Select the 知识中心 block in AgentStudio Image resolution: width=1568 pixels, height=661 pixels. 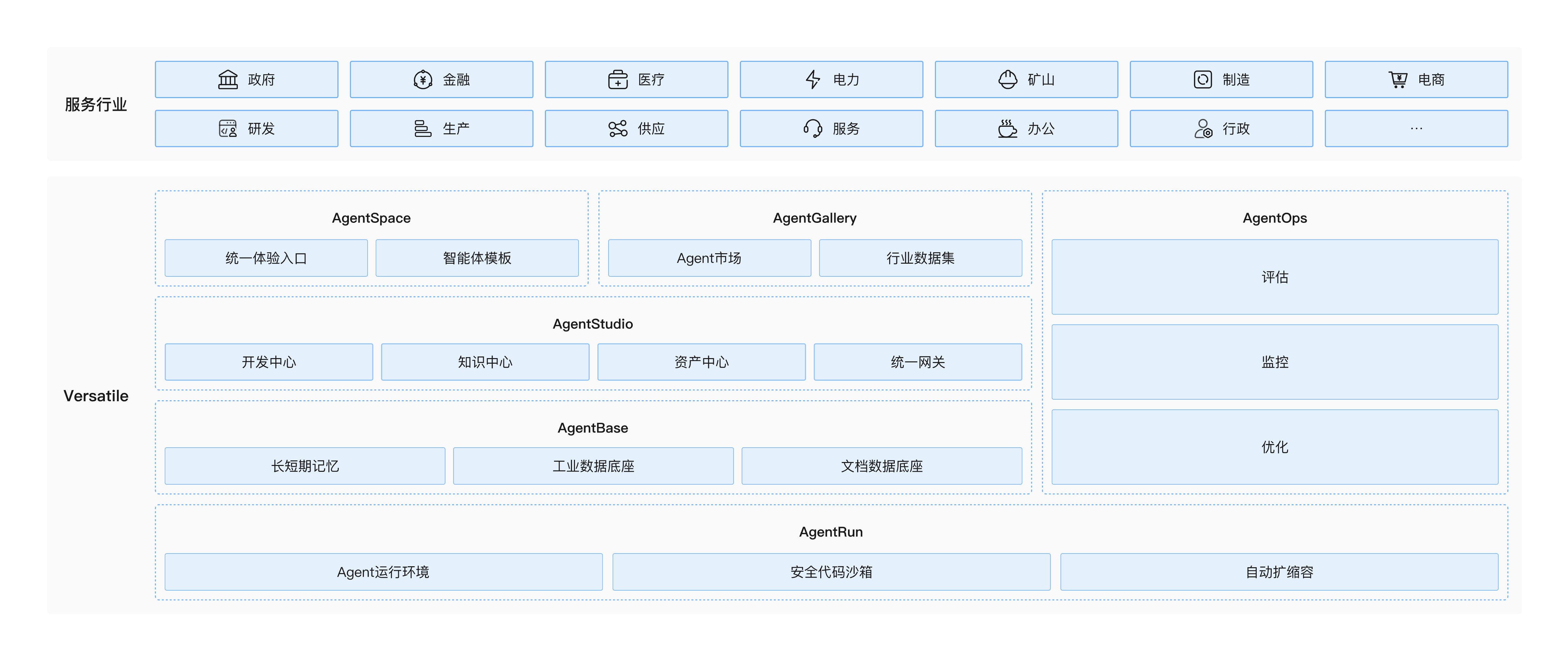tap(484, 362)
